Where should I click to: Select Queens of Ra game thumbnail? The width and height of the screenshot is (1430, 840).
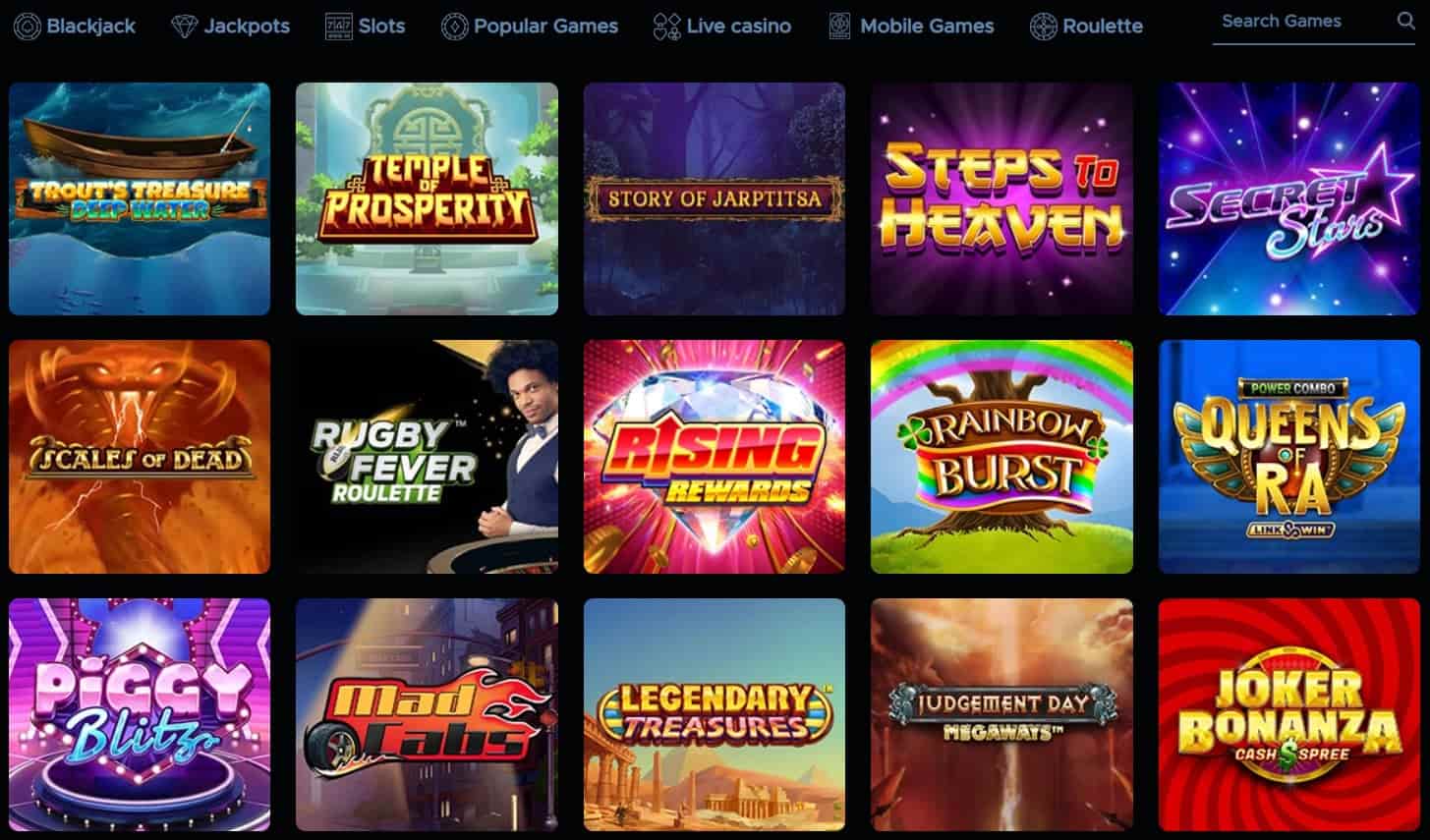point(1289,457)
